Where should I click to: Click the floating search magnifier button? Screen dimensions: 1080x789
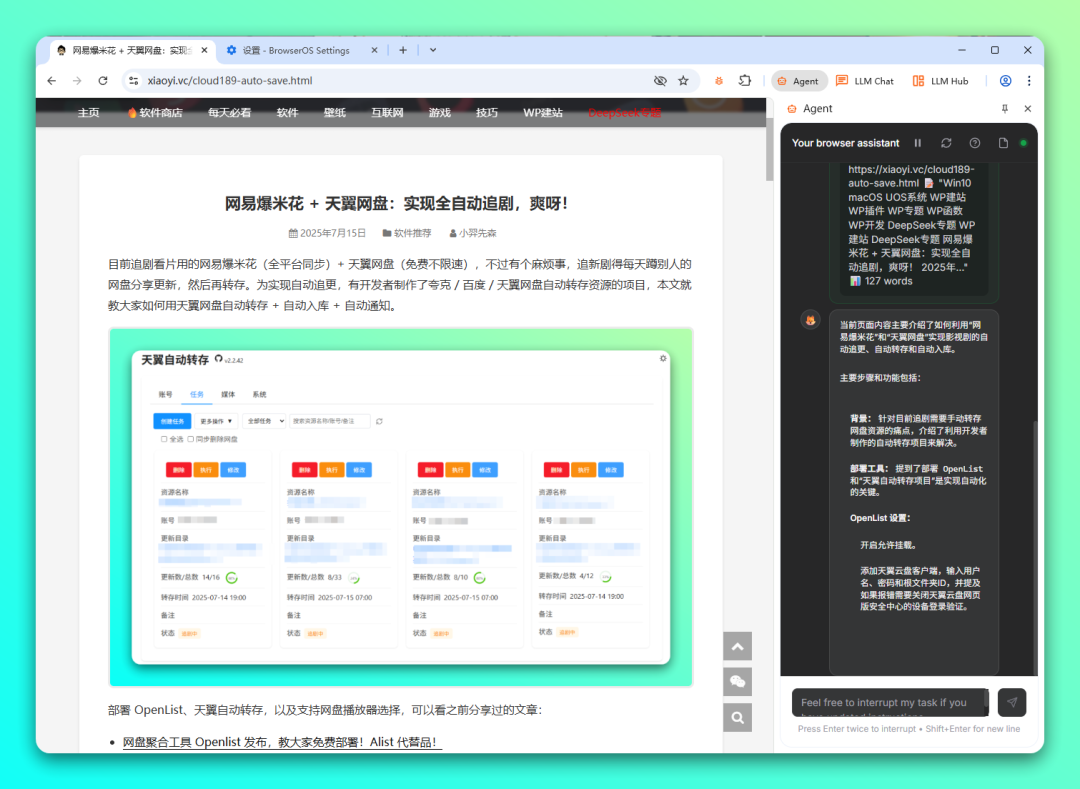point(737,717)
